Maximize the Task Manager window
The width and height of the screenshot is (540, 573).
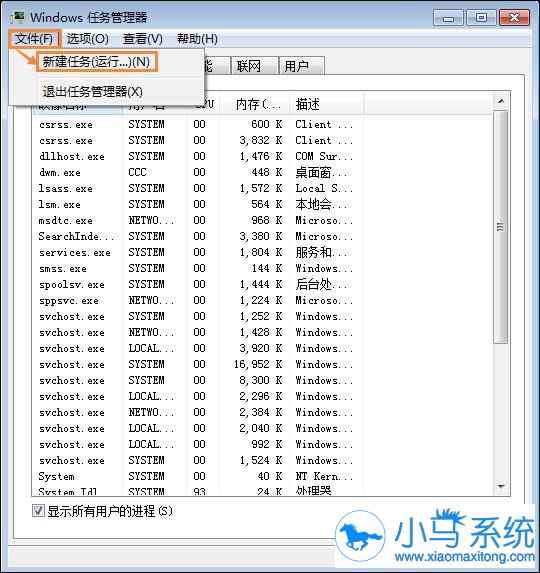pos(481,18)
